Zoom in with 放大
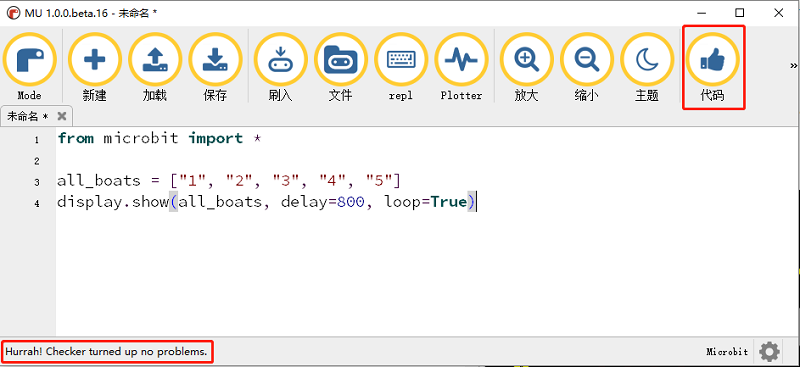The width and height of the screenshot is (800, 367). coord(526,67)
